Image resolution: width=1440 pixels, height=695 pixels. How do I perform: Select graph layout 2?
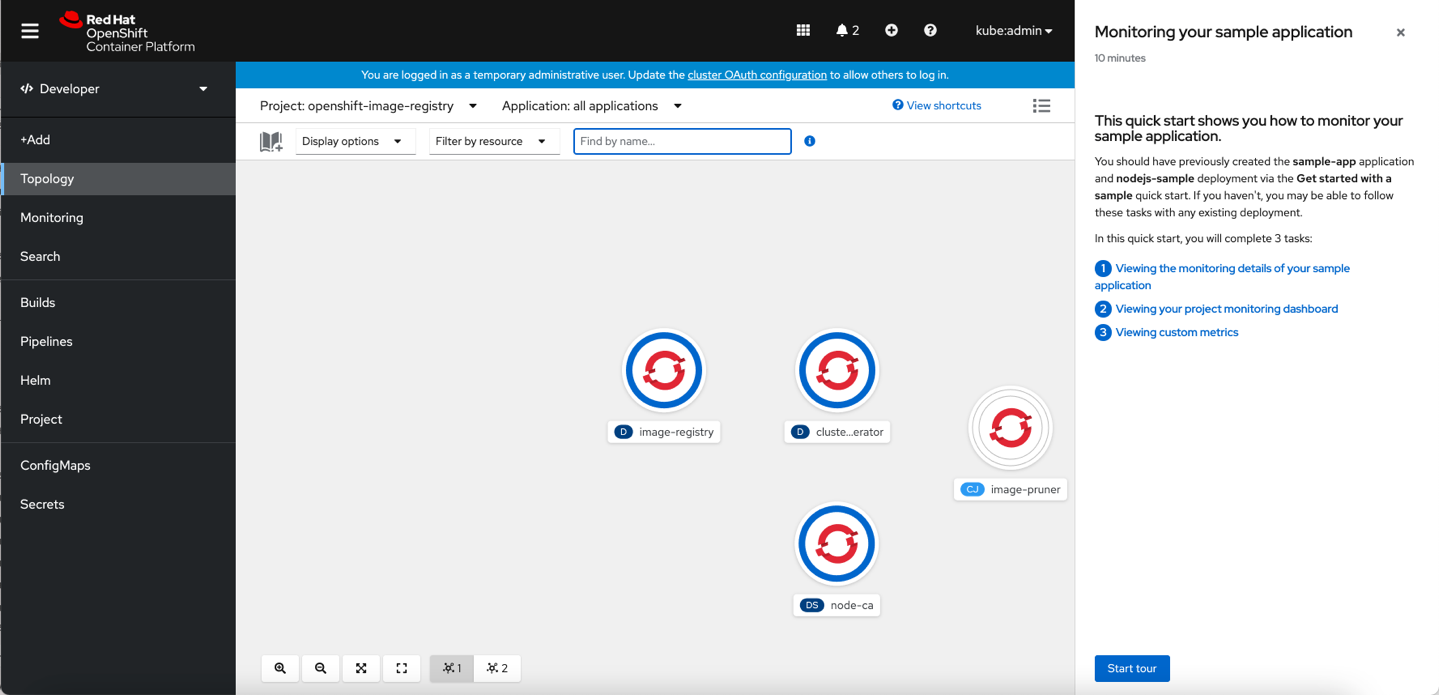click(497, 668)
